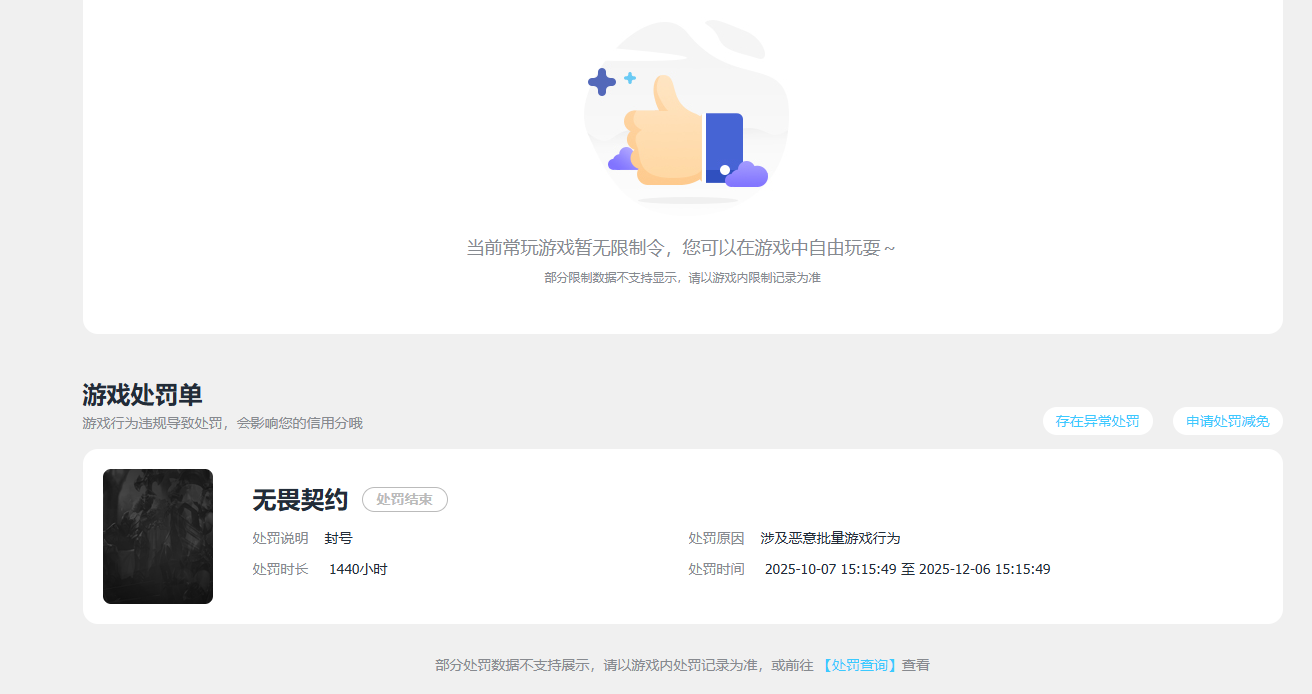
Task: Select the penalty time range 2025-10-07 15:15:49 至 2025-12-06
Action: coord(907,569)
